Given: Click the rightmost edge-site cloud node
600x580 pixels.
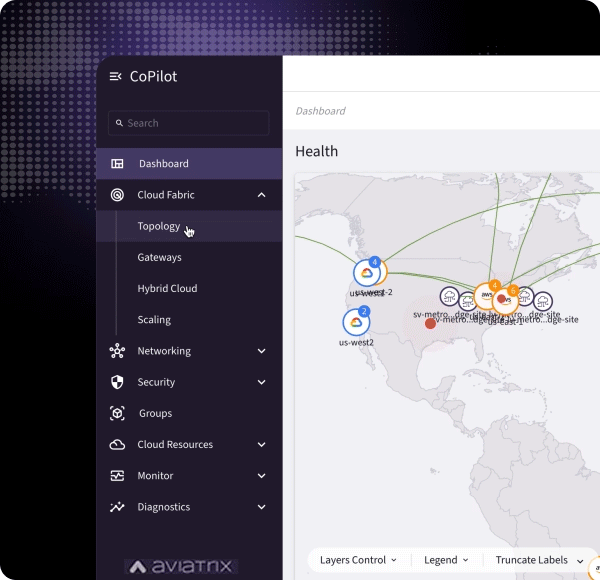Looking at the screenshot, I should pos(543,301).
